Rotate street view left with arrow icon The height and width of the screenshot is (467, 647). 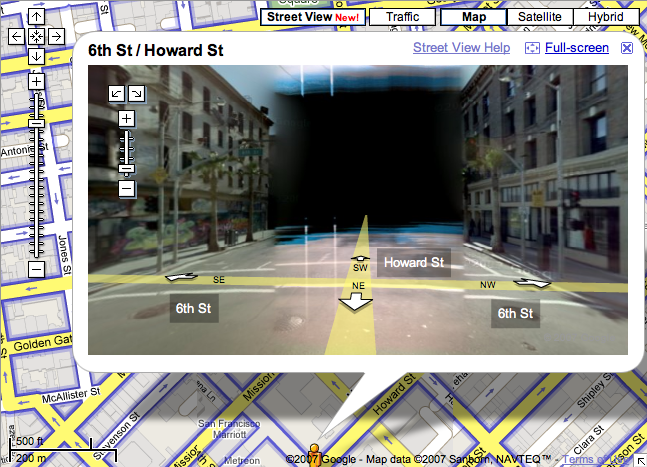coord(117,93)
